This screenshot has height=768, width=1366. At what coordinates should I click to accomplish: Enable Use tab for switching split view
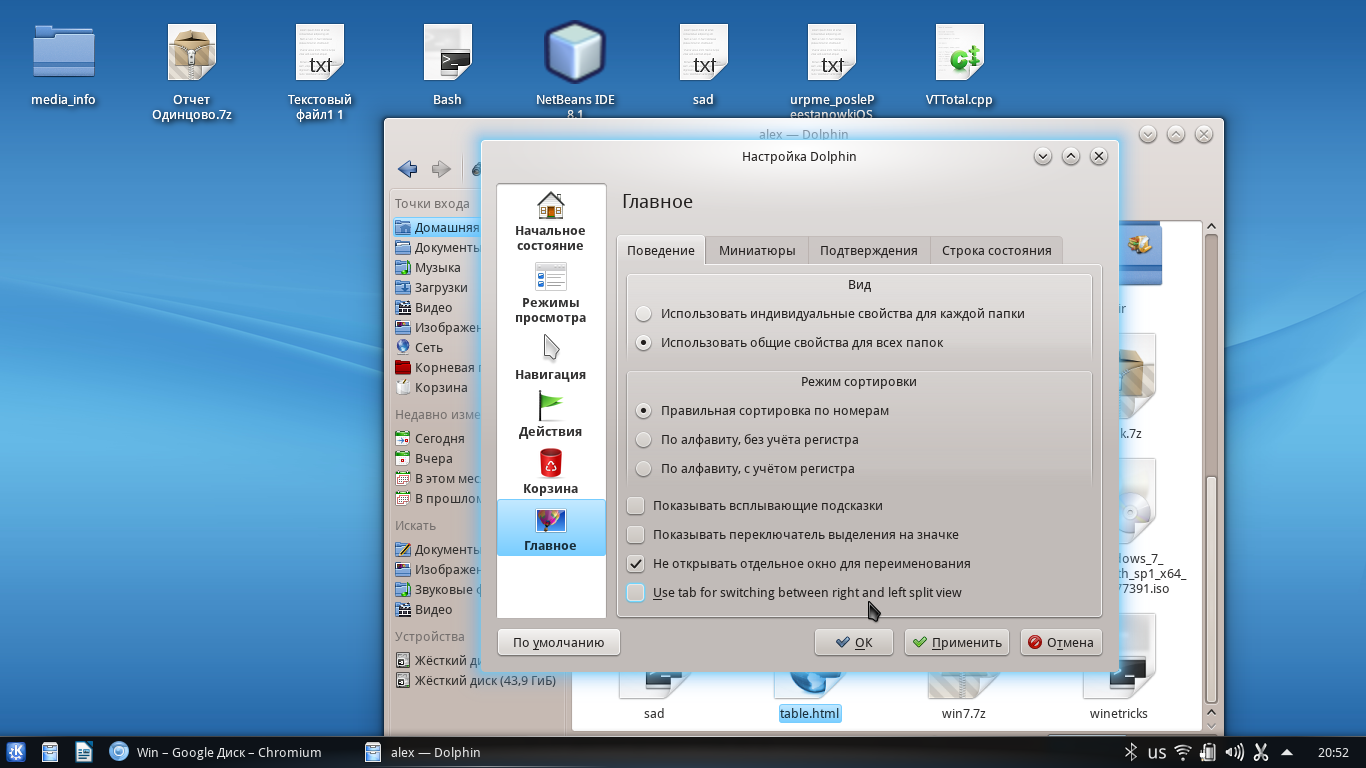coord(636,593)
